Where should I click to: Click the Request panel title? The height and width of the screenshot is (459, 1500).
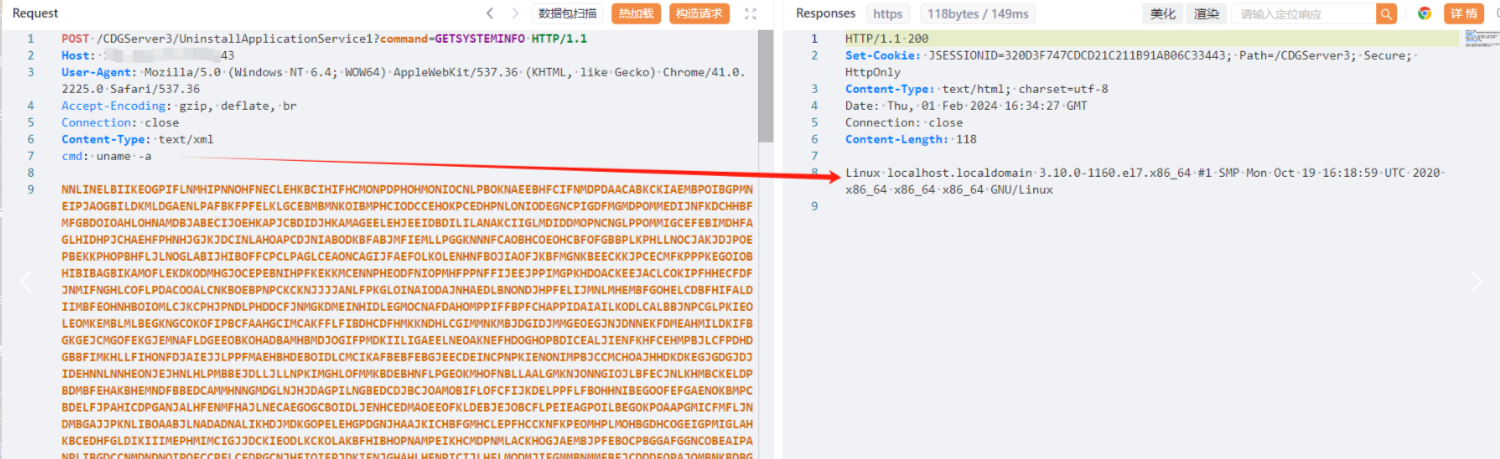coord(36,13)
